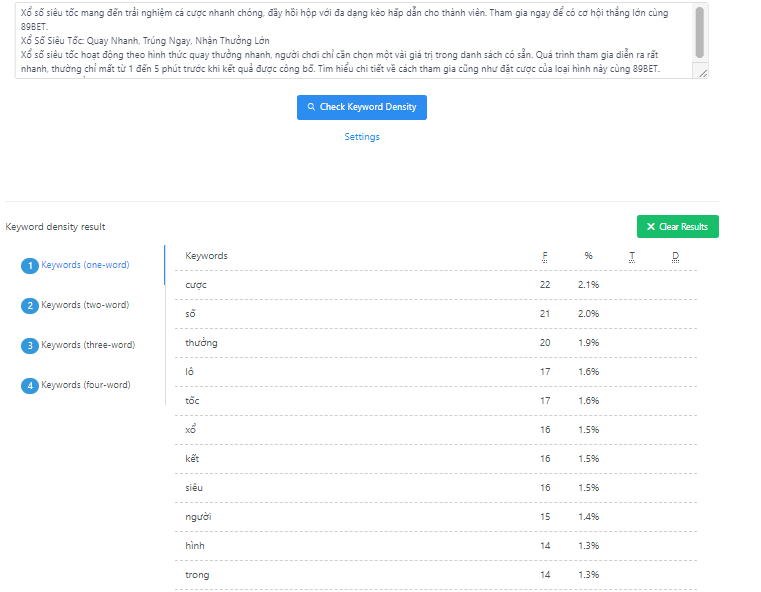Switch to the Keywords (two-word) tab
This screenshot has height=592, width=761.
84,305
